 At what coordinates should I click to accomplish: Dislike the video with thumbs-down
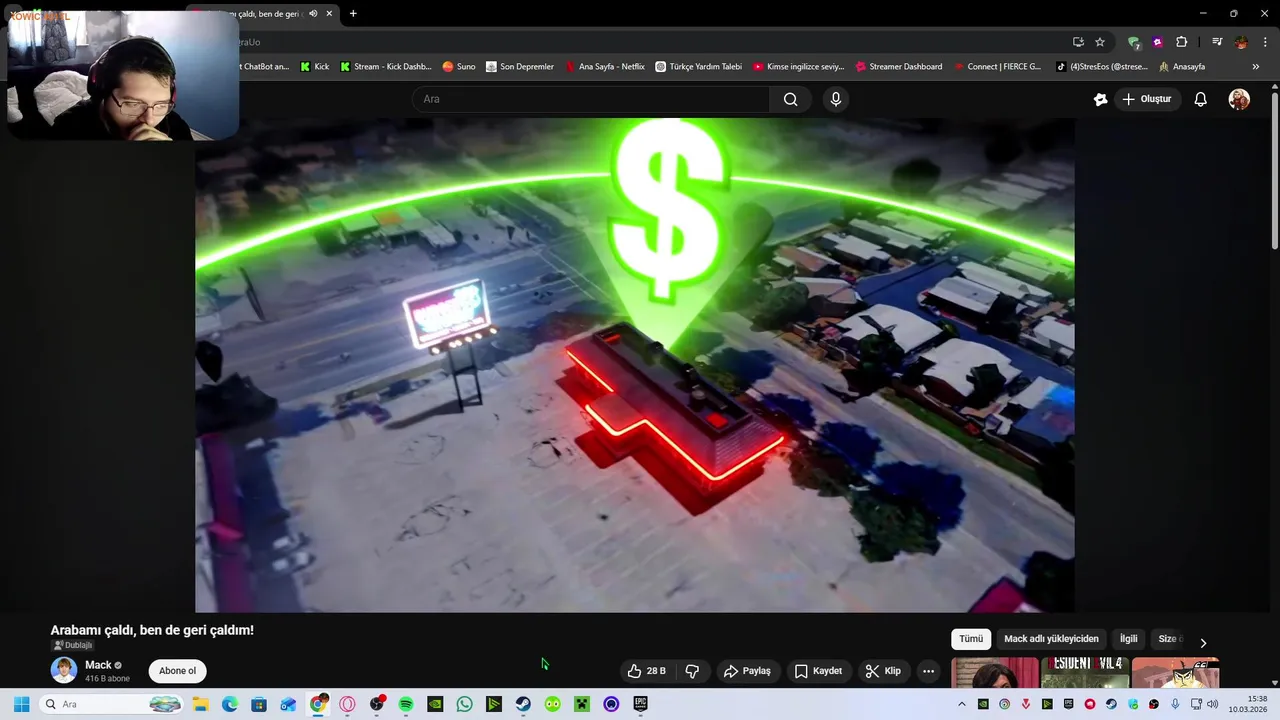692,671
